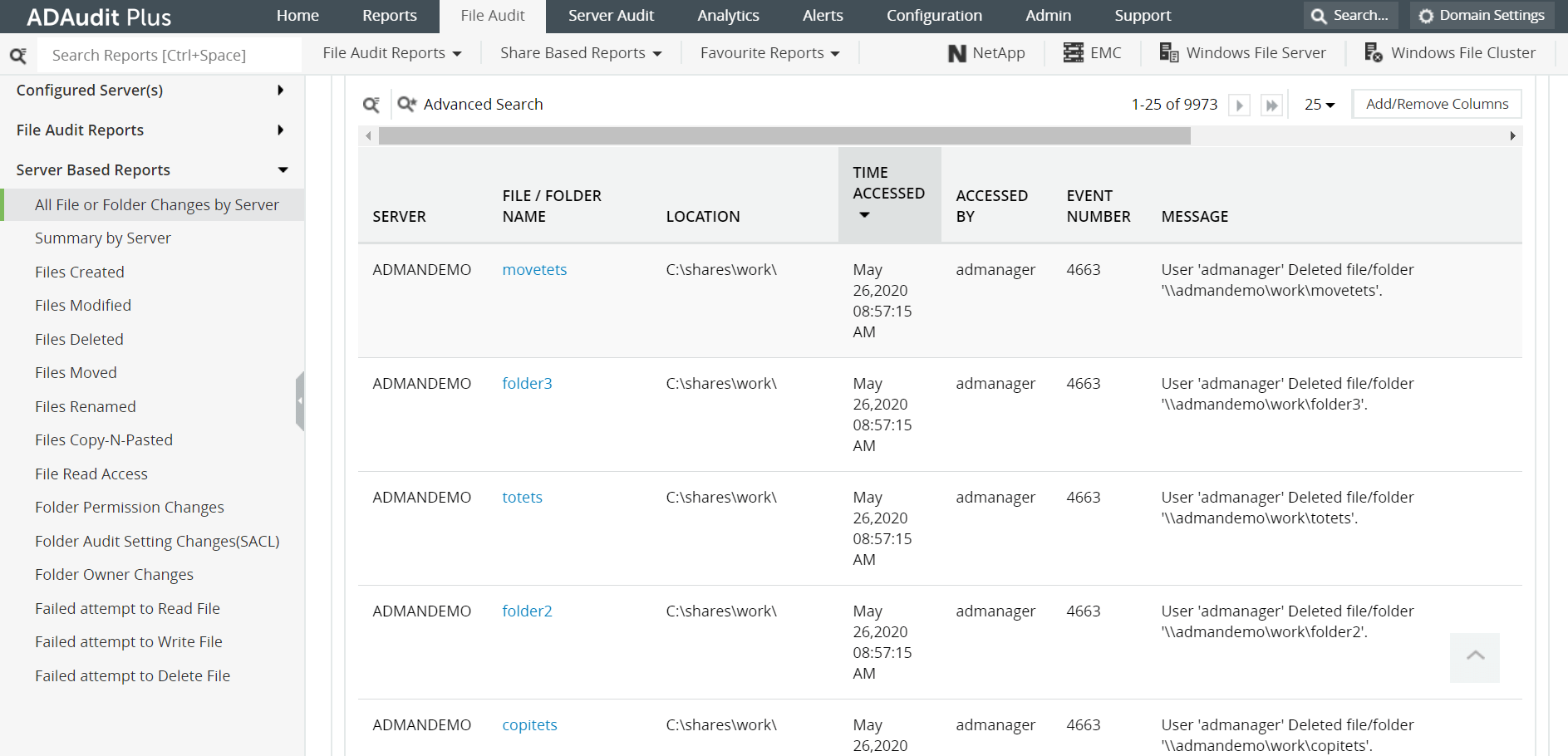Click in the Search Reports input field

[x=170, y=56]
